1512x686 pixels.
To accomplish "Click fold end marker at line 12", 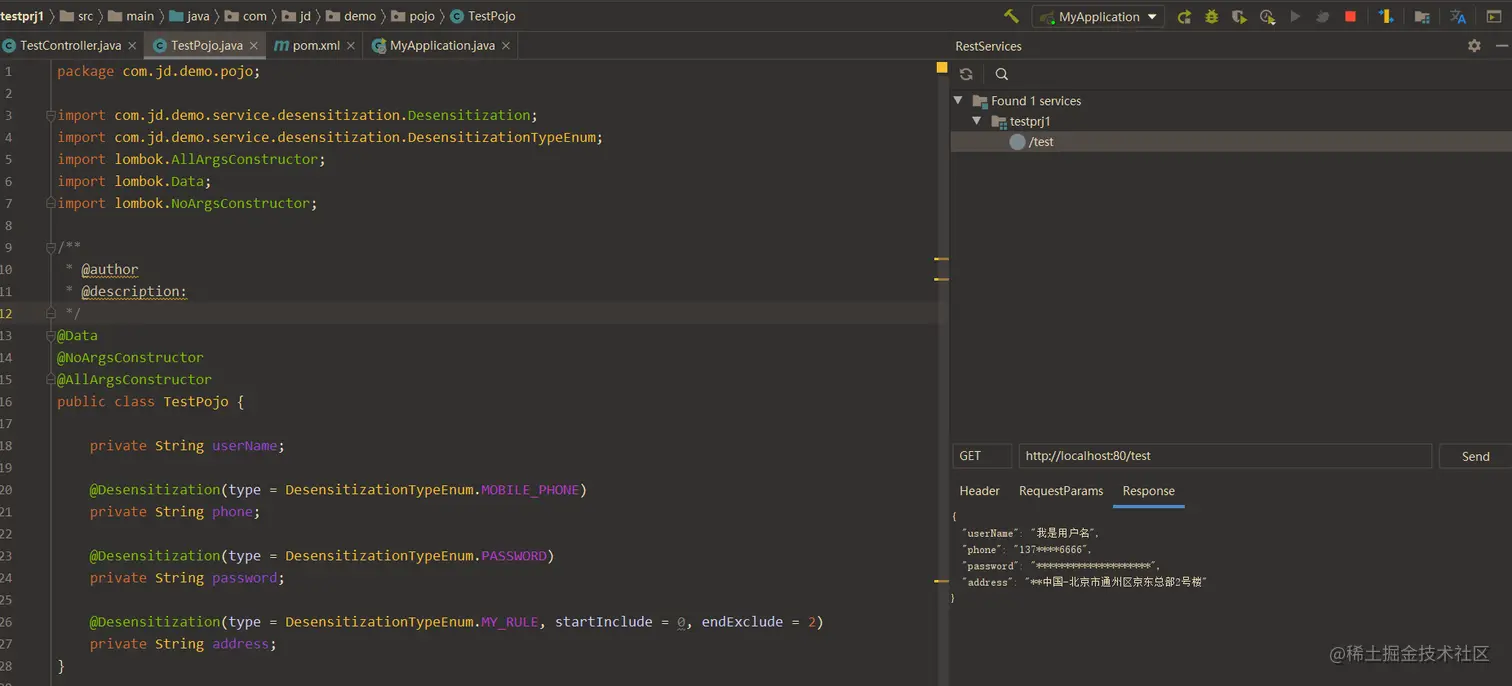I will 50,313.
